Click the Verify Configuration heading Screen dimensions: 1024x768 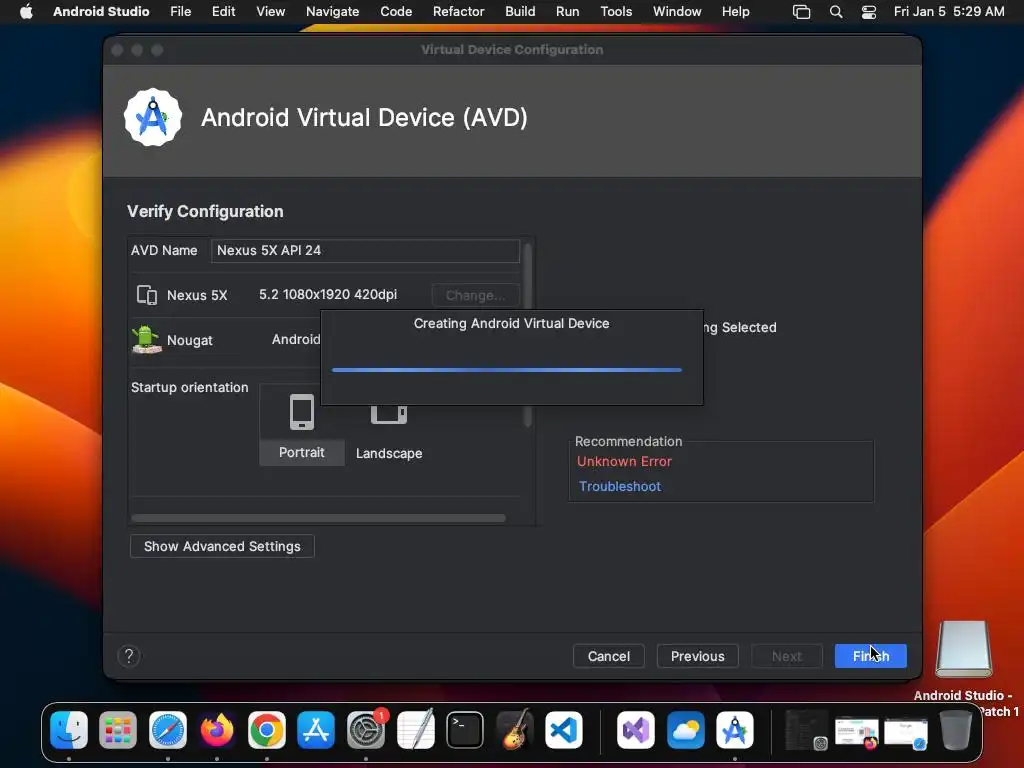pos(205,211)
